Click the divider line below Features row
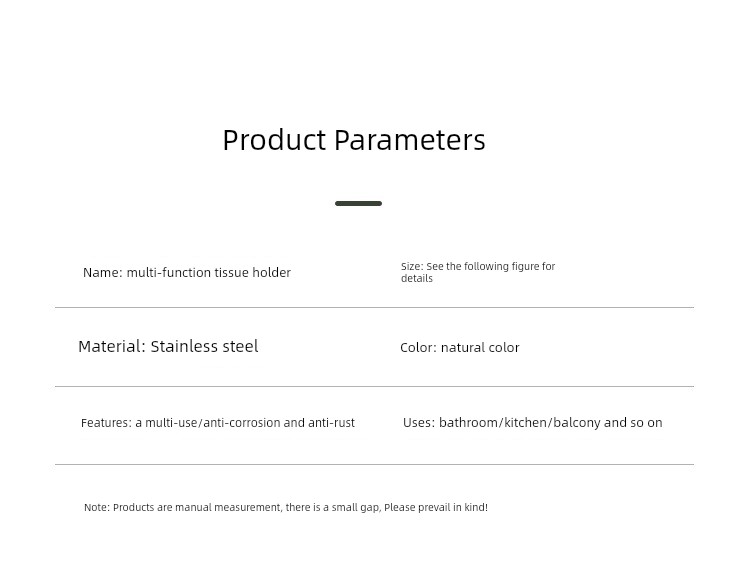The height and width of the screenshot is (588, 750). (375, 464)
